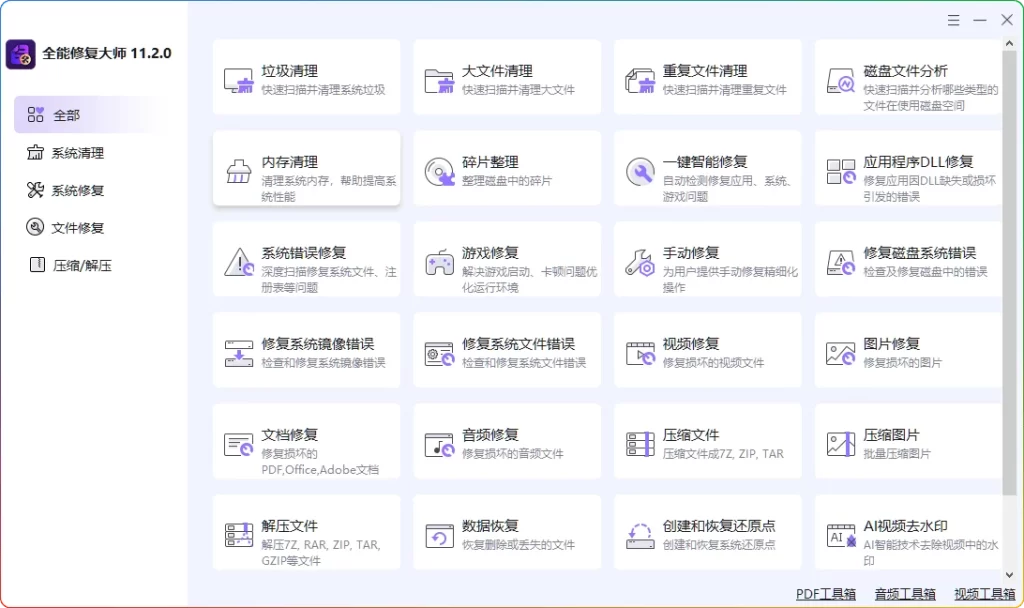Open the 音频工具箱 link
This screenshot has height=608, width=1024.
(x=904, y=593)
